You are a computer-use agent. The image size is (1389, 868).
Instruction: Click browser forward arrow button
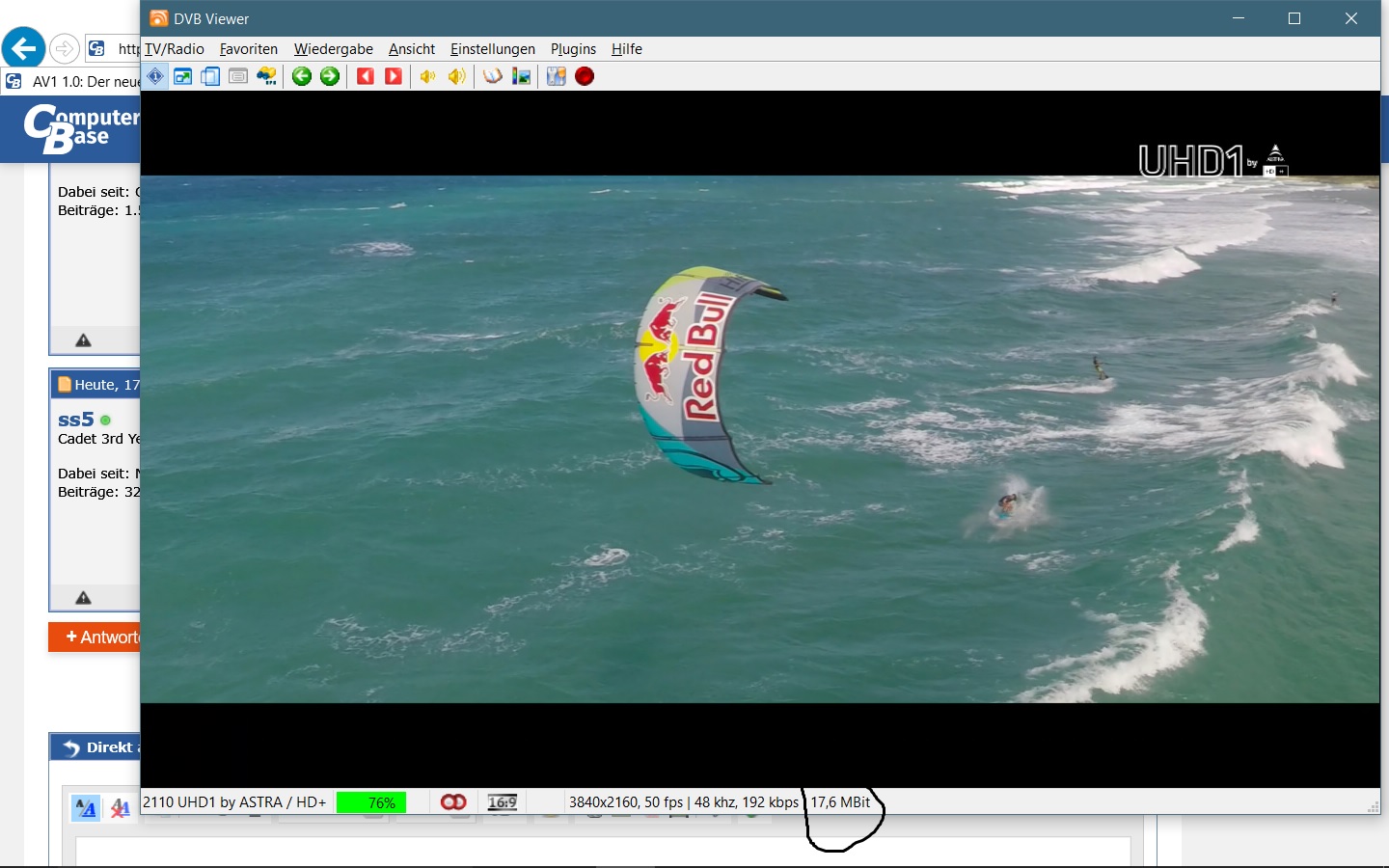click(65, 48)
